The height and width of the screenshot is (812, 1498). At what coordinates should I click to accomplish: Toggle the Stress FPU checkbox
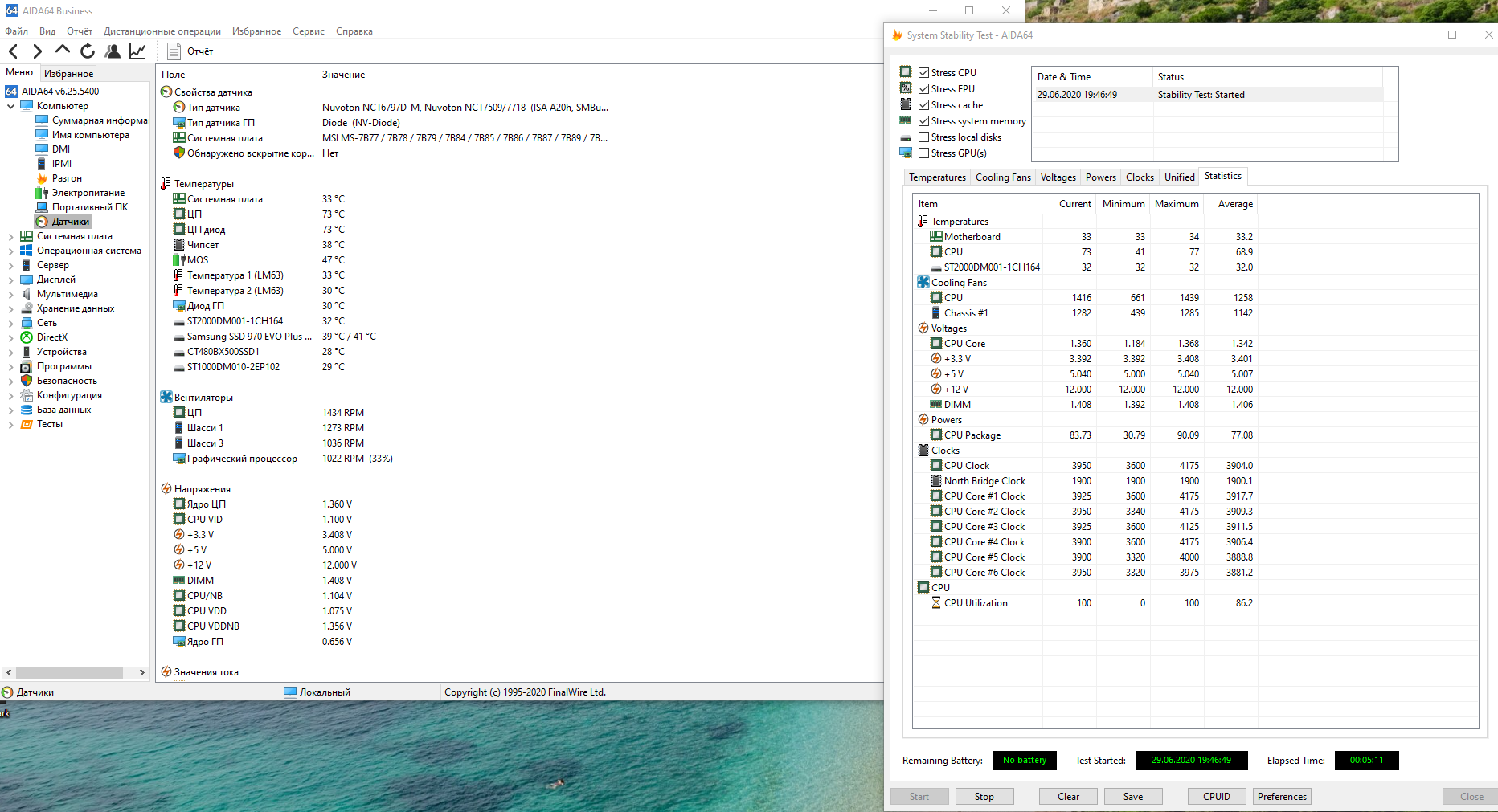[x=924, y=89]
